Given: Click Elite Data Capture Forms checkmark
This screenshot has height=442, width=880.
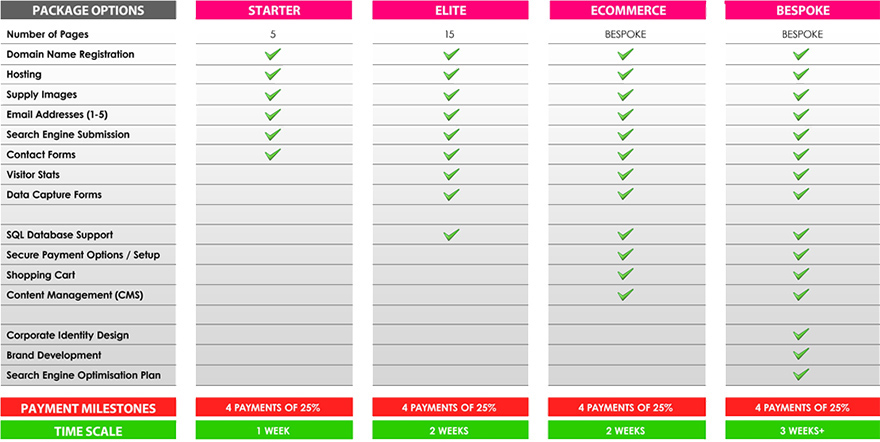Looking at the screenshot, I should [451, 195].
